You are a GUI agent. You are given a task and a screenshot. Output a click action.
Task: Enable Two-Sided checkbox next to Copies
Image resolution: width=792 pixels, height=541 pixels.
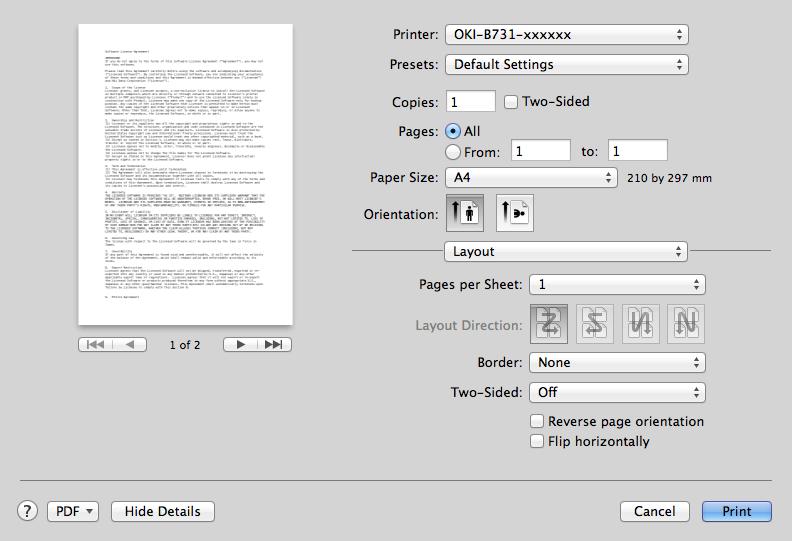[511, 102]
